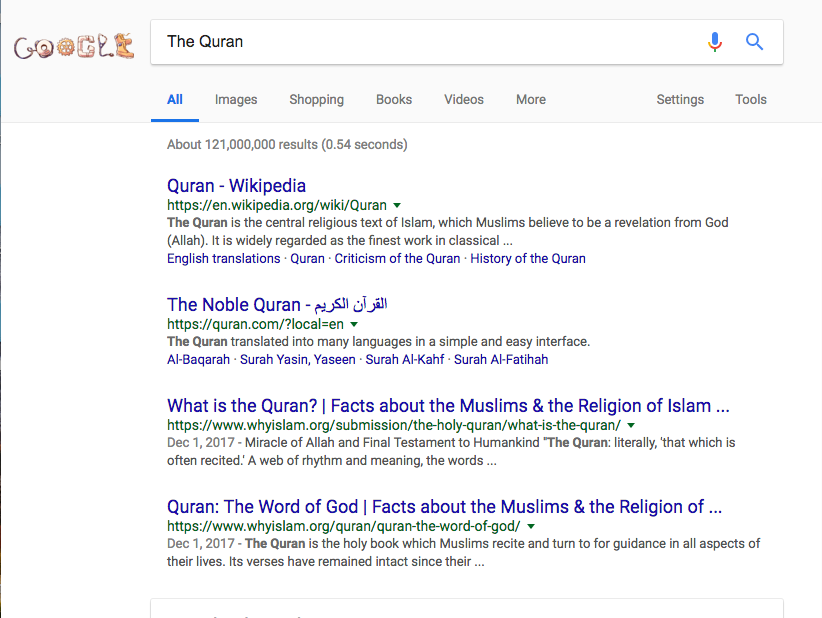Image resolution: width=822 pixels, height=618 pixels.
Task: Open search Settings menu
Action: coord(680,100)
